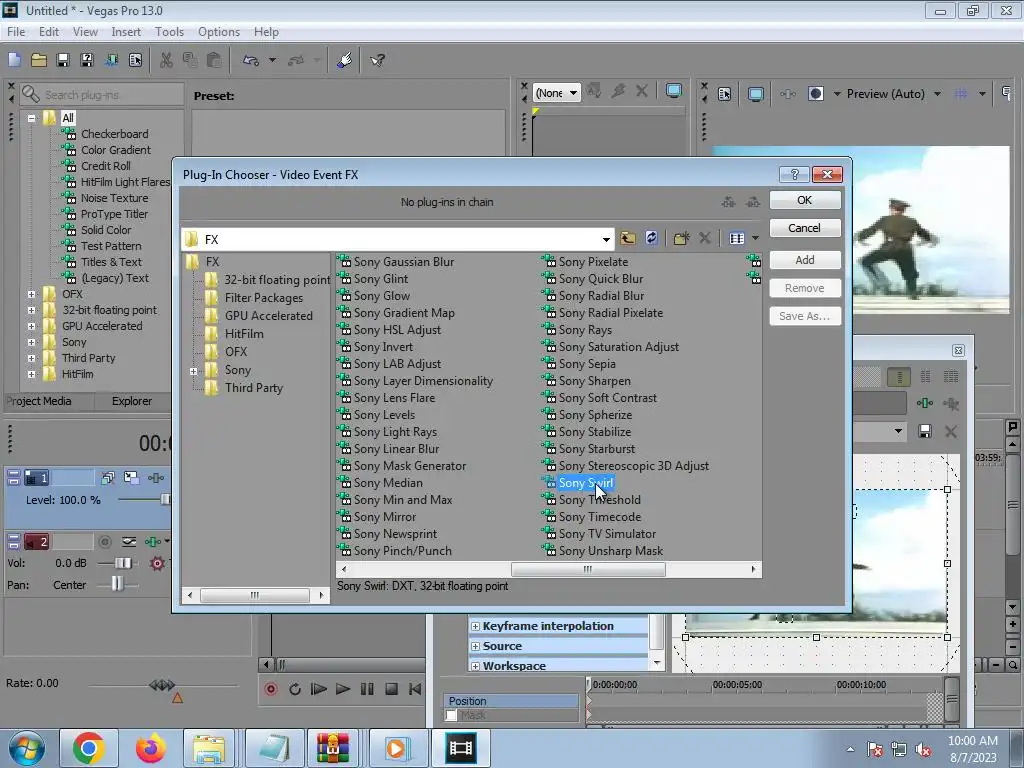
Task: Click the Open folder icon in toolbar
Action: tap(39, 60)
